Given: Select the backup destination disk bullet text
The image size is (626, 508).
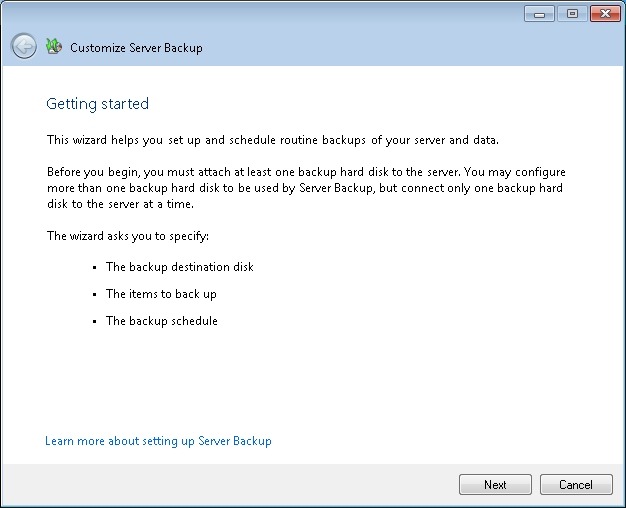Looking at the screenshot, I should [180, 267].
